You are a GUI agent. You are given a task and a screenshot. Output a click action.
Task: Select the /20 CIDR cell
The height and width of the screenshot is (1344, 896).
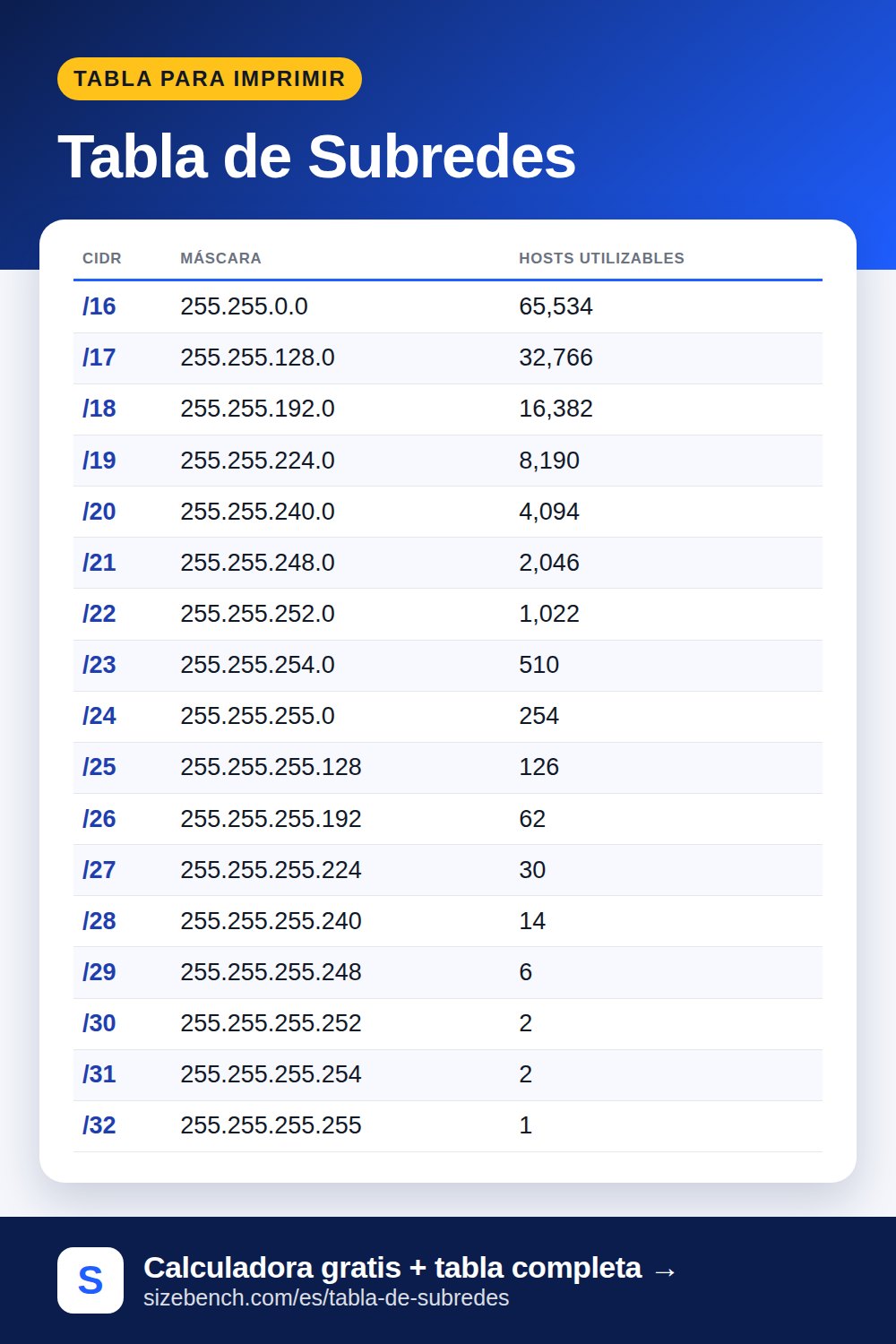[99, 512]
